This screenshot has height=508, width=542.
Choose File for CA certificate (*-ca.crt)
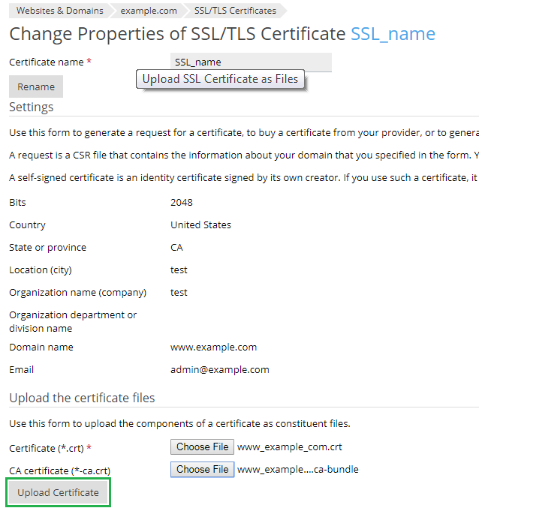coord(202,469)
